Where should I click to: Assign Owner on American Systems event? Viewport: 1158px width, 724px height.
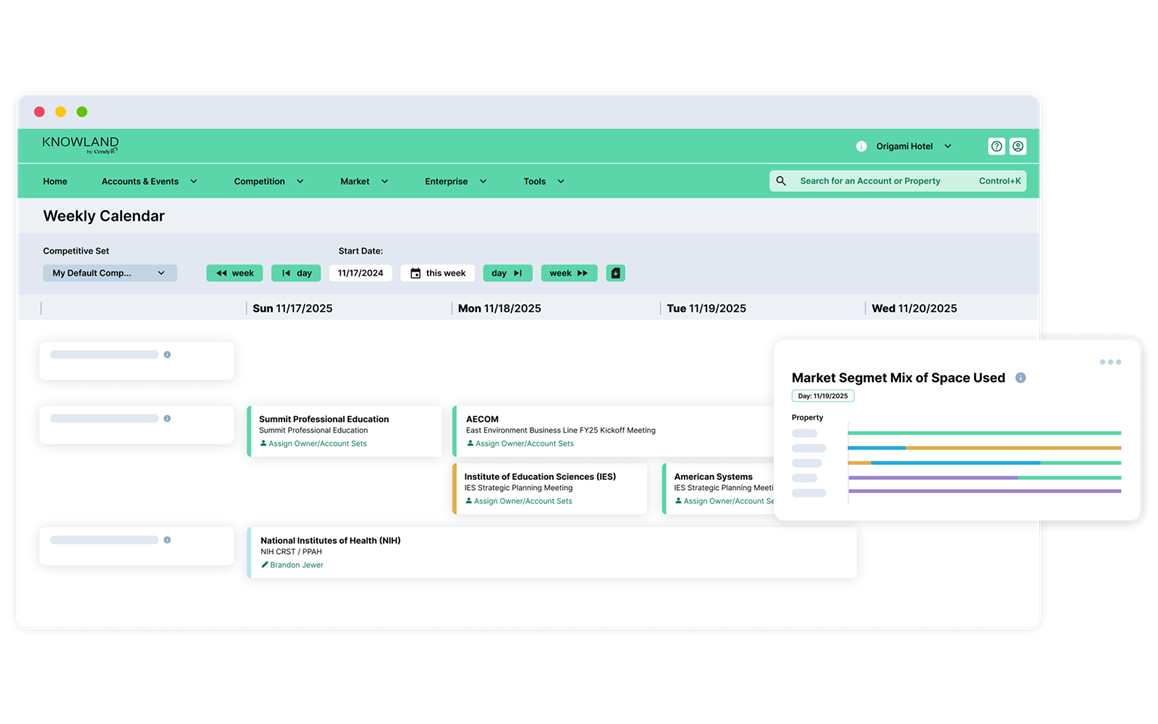coord(728,501)
